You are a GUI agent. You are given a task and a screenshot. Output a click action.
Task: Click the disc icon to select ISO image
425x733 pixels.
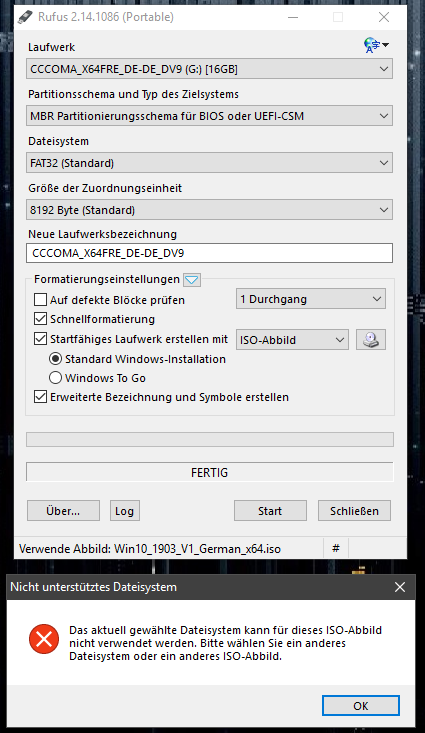coord(371,340)
